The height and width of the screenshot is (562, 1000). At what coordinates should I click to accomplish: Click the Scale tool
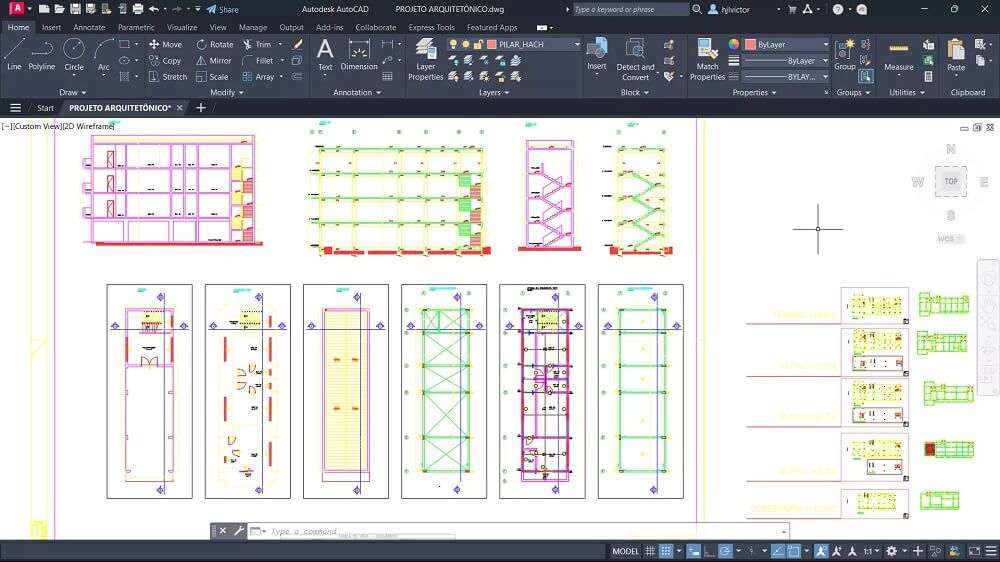coord(212,77)
